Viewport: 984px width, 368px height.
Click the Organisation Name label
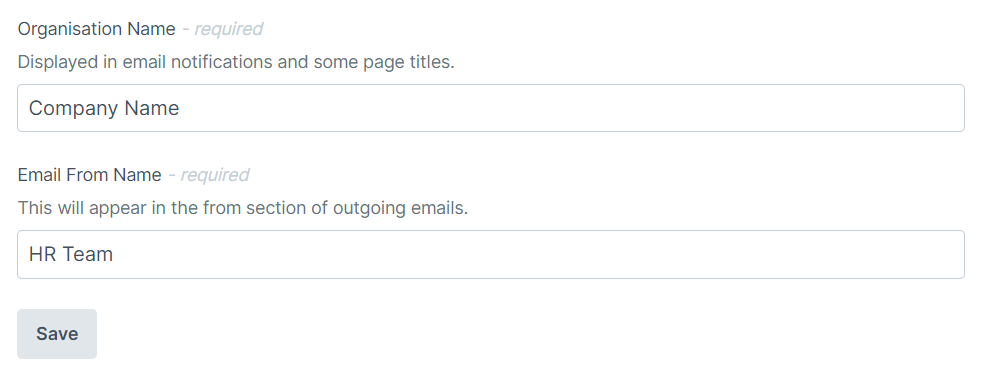pyautogui.click(x=97, y=29)
